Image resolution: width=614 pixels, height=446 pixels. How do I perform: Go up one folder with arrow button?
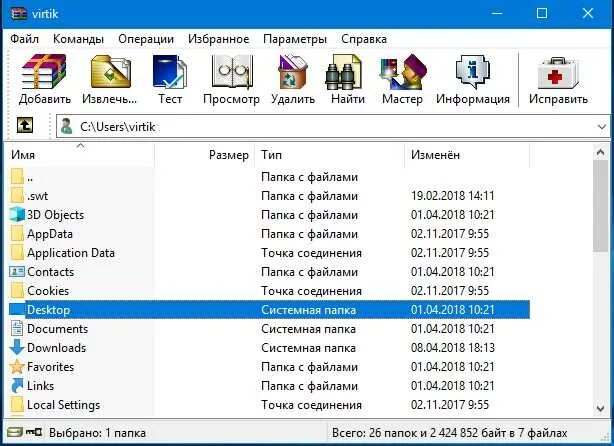tap(25, 126)
